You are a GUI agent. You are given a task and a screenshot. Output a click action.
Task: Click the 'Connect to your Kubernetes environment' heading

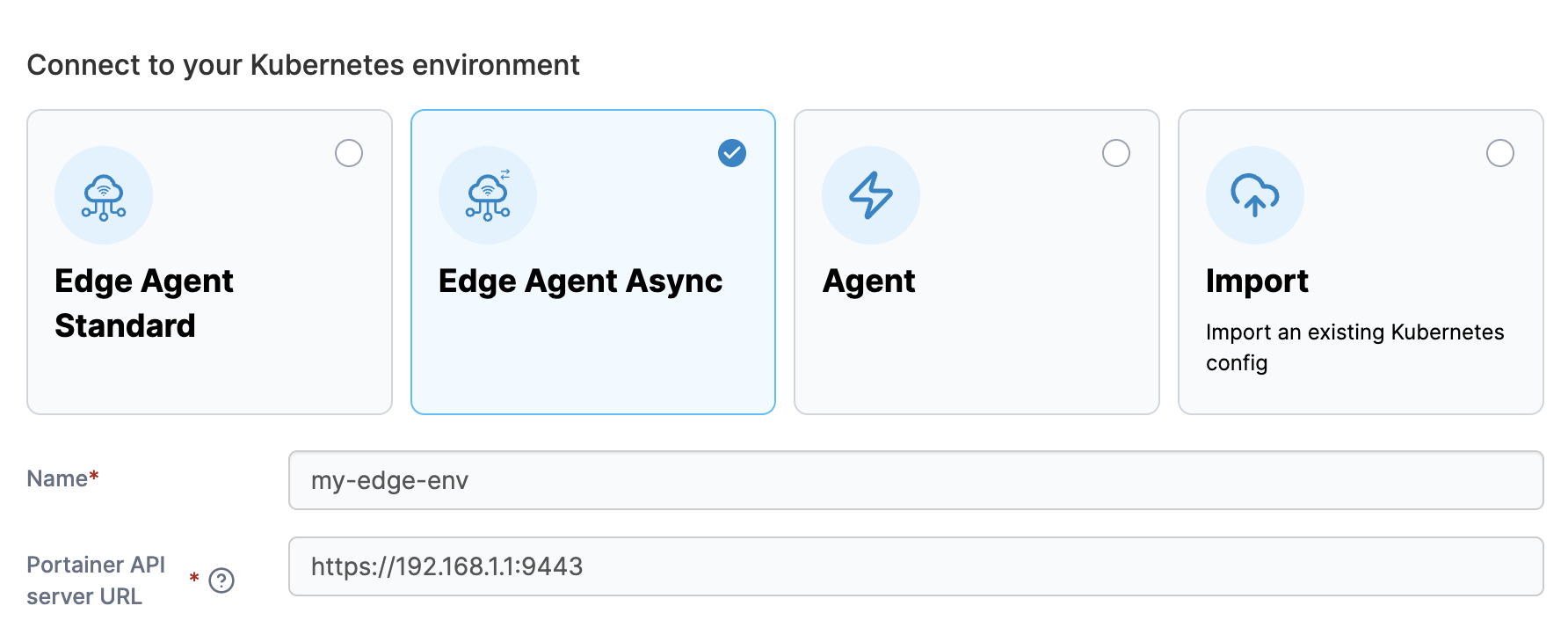pos(303,65)
